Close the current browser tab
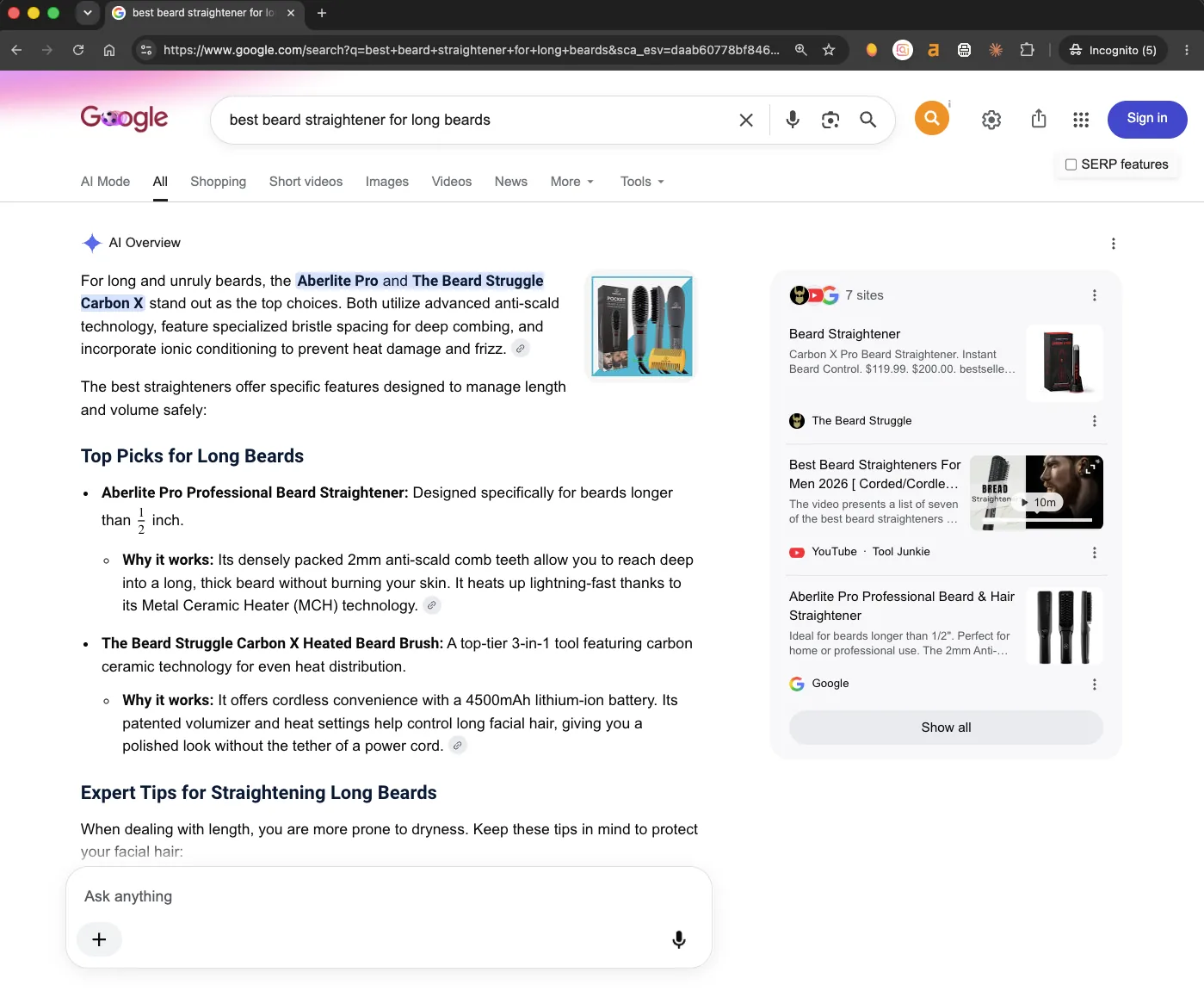The width and height of the screenshot is (1204, 991). 291,13
